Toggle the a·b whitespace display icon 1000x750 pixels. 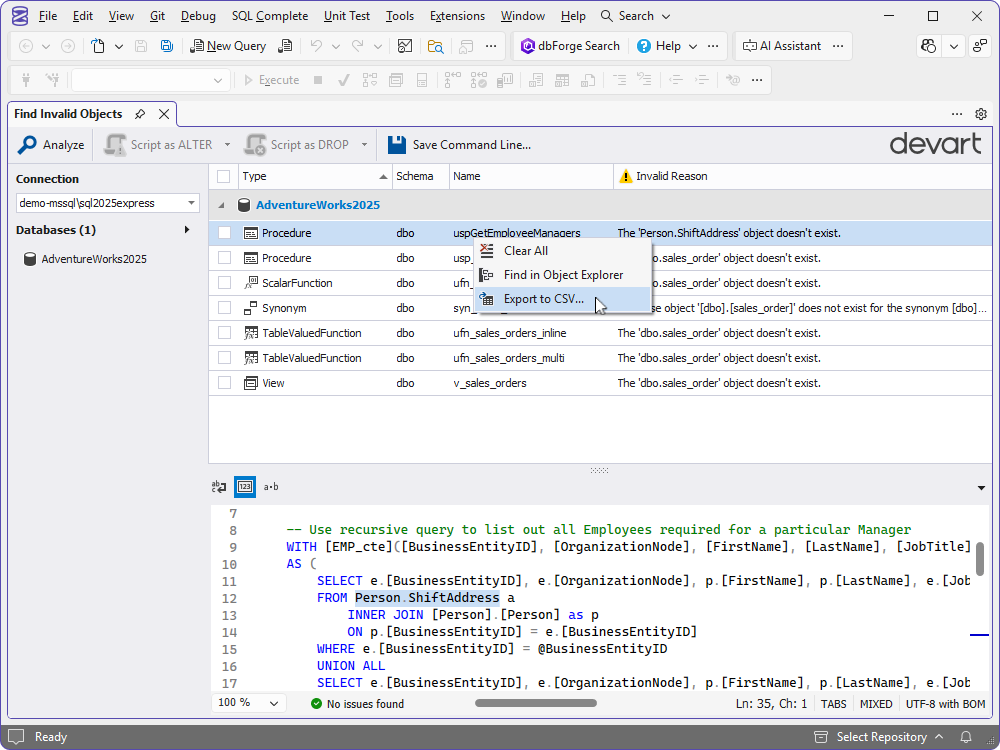271,487
